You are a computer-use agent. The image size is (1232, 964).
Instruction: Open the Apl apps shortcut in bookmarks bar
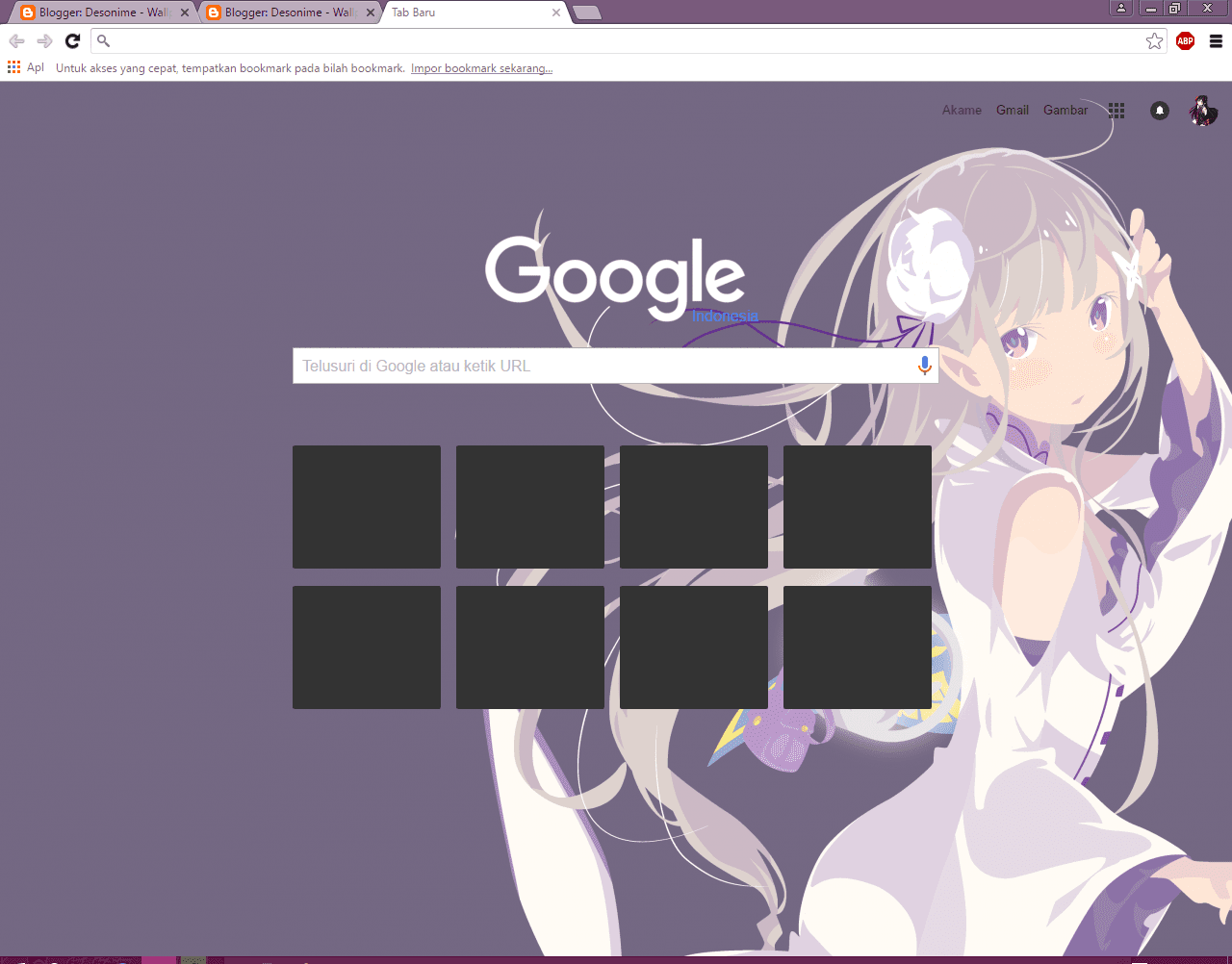point(26,67)
